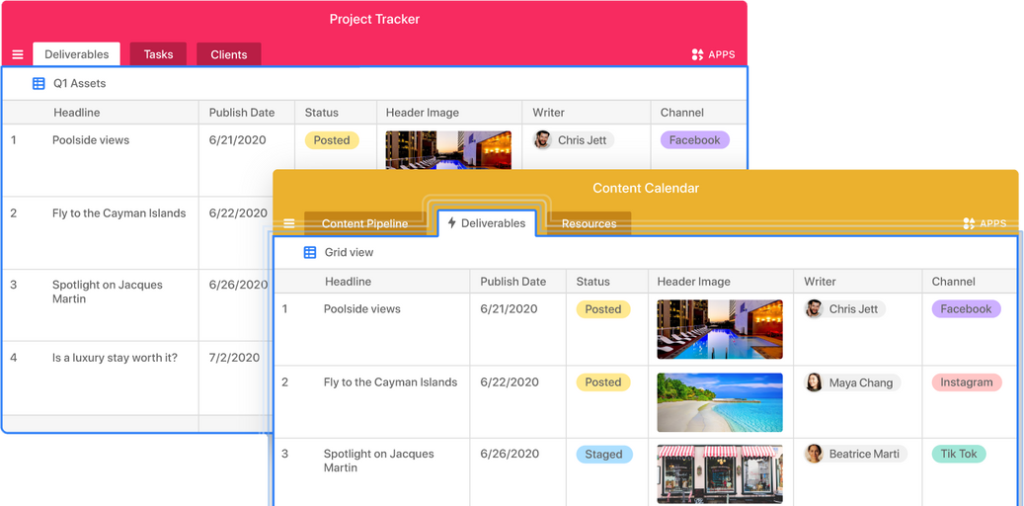Open the Grid view switcher

pyautogui.click(x=339, y=252)
